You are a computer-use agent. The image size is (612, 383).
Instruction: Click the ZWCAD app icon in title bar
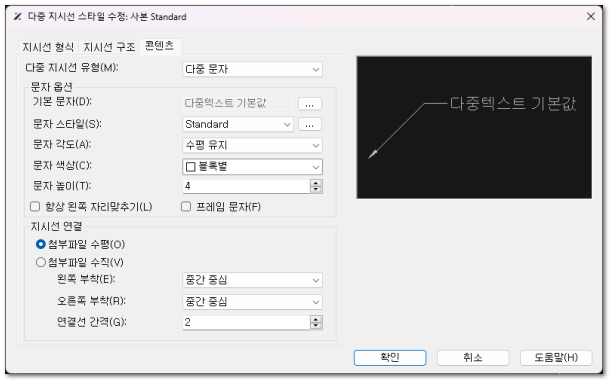(x=18, y=16)
